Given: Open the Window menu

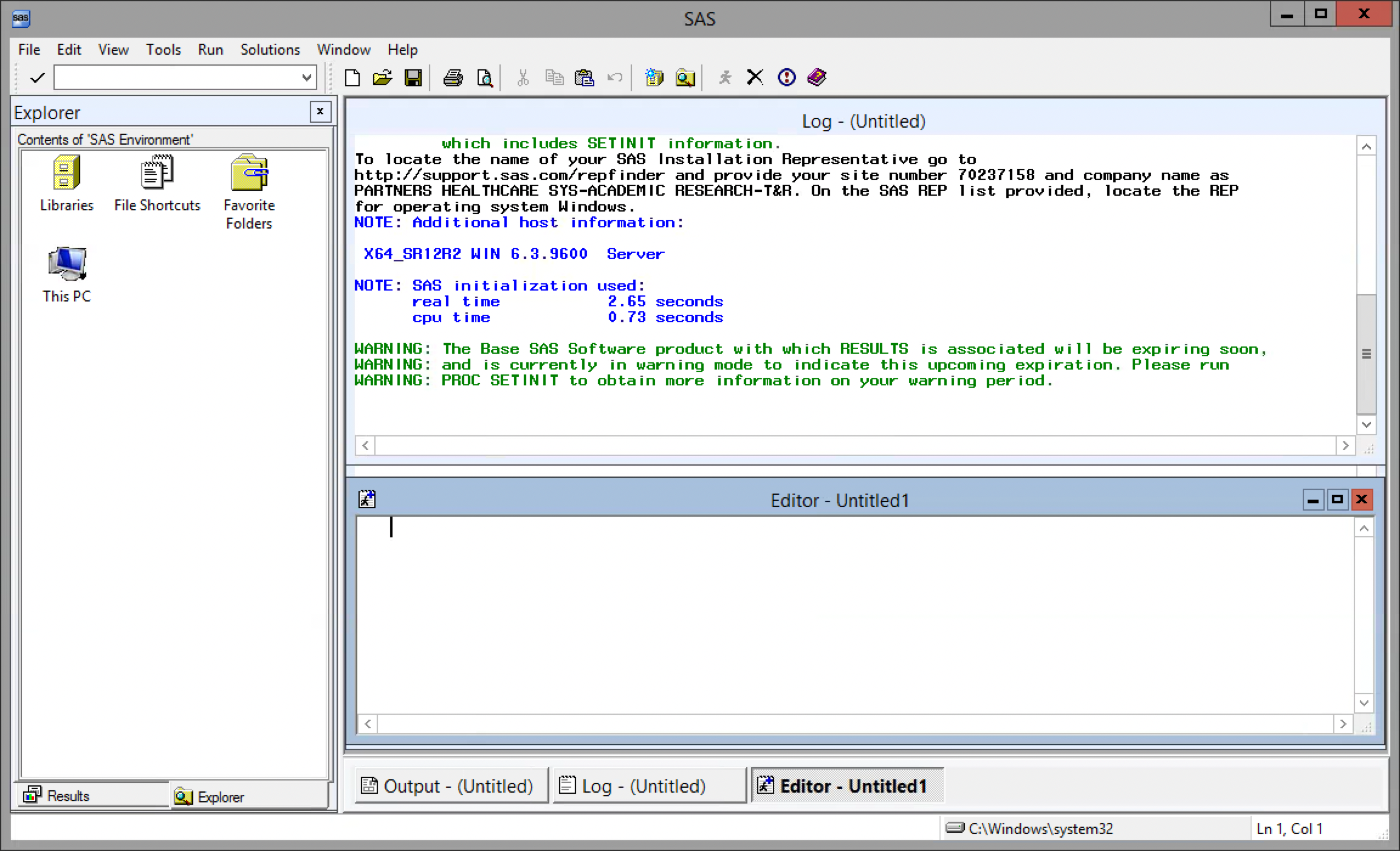Looking at the screenshot, I should tap(344, 50).
